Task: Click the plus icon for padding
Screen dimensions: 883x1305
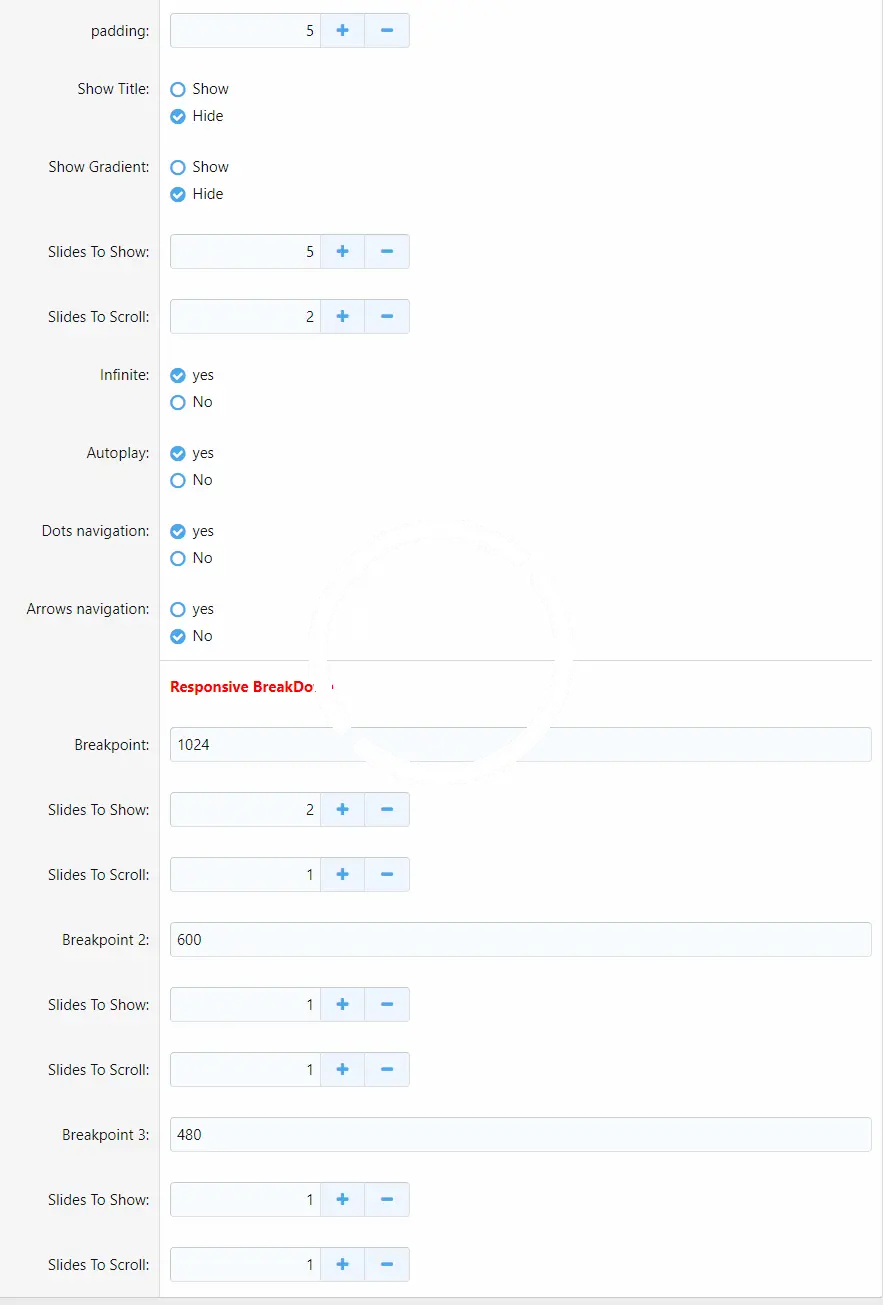Action: click(342, 31)
